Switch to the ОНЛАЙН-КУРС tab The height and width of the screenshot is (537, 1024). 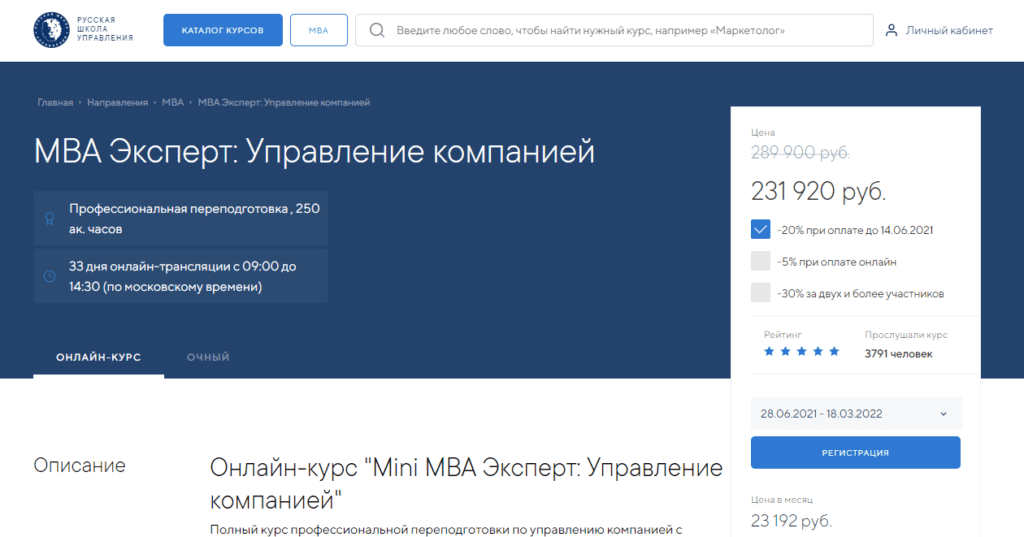coord(99,357)
